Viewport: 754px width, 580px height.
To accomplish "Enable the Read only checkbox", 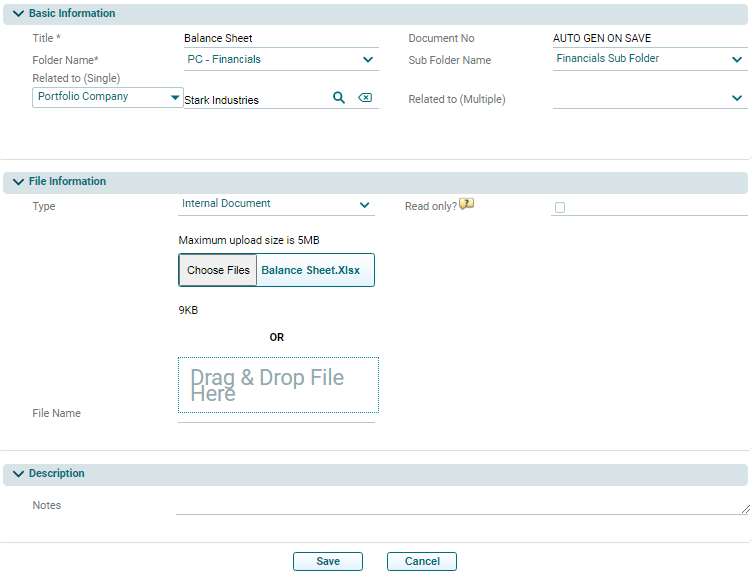I will pyautogui.click(x=560, y=207).
